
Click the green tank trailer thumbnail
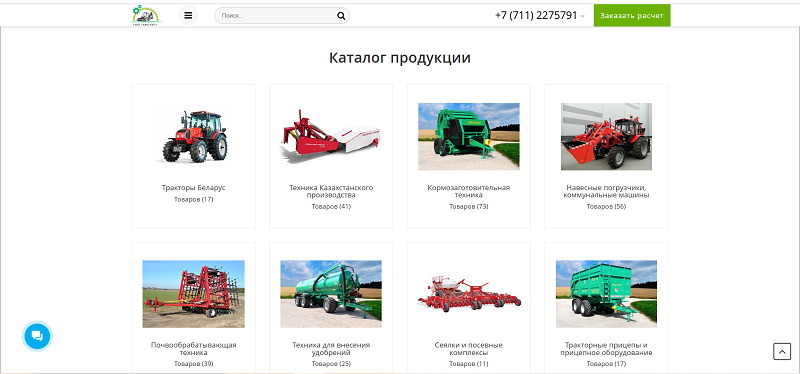pos(331,294)
